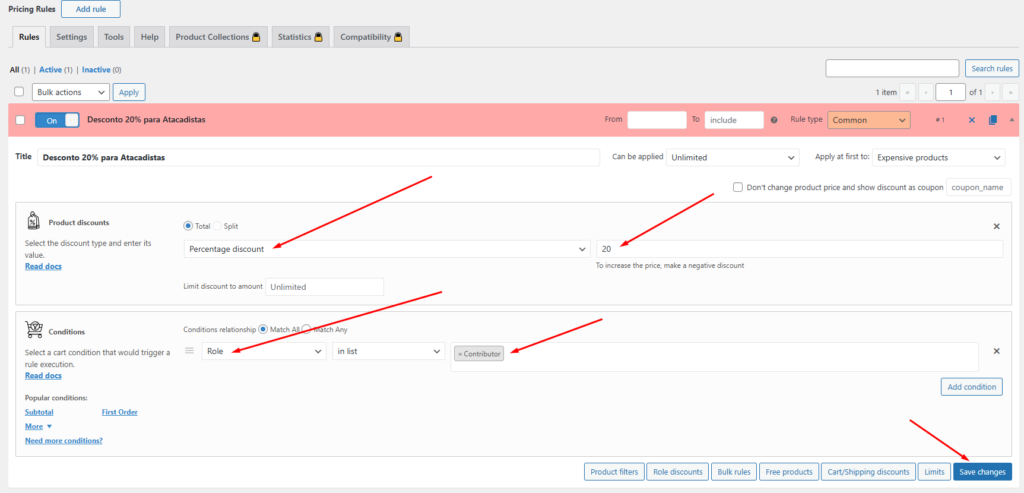Open the Product Collections tab

click(x=218, y=37)
